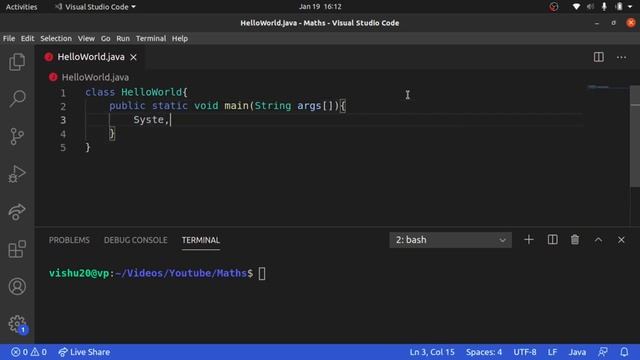640x360 pixels.
Task: Create a new terminal with plus icon
Action: point(529,240)
